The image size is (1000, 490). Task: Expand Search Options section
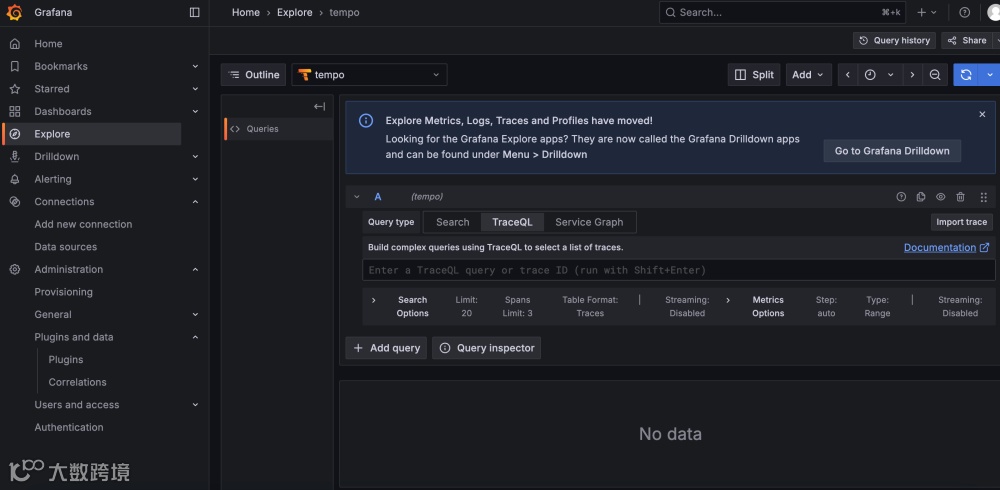374,300
